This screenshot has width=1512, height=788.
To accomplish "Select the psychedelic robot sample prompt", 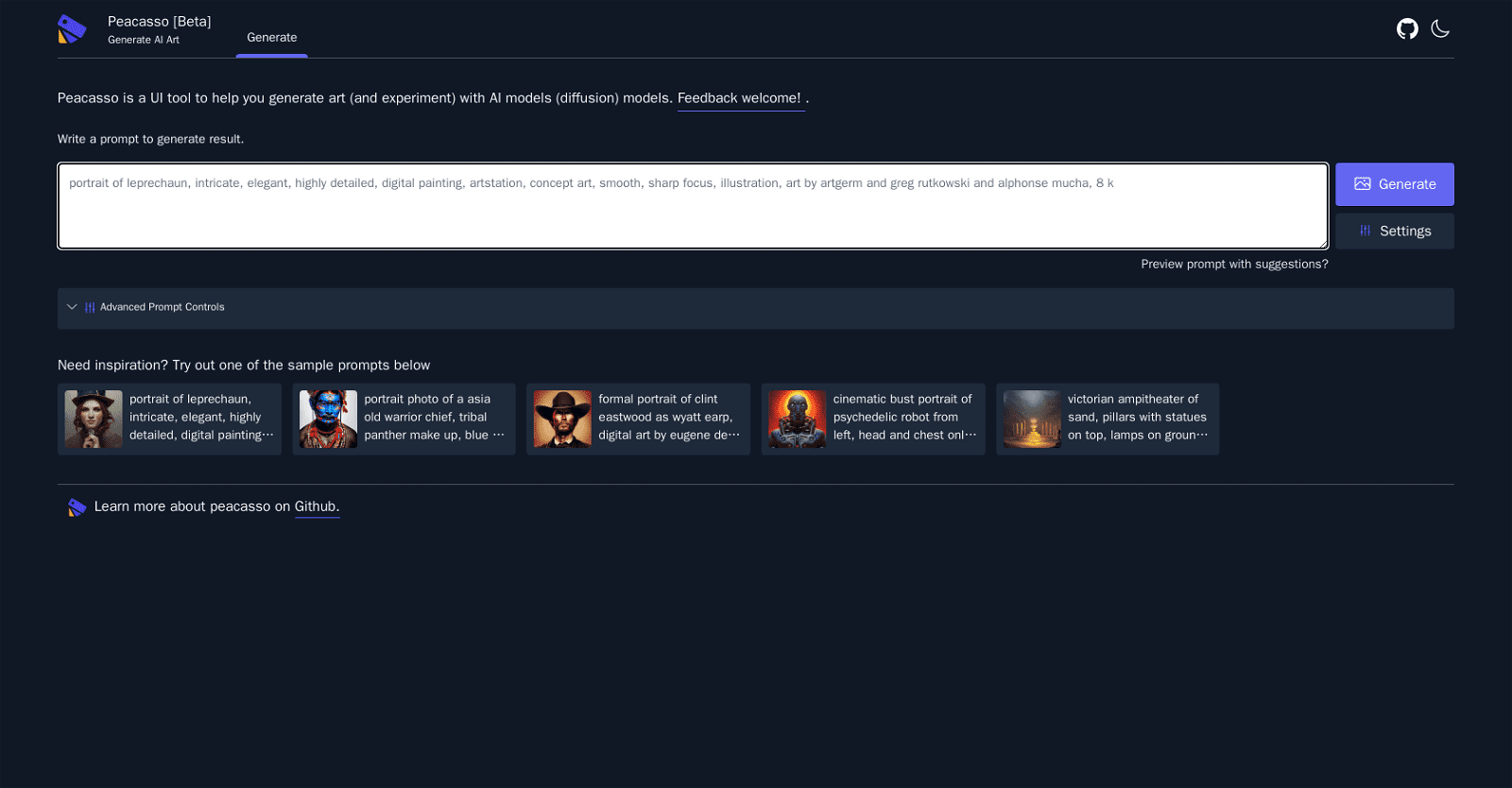I will [902, 418].
